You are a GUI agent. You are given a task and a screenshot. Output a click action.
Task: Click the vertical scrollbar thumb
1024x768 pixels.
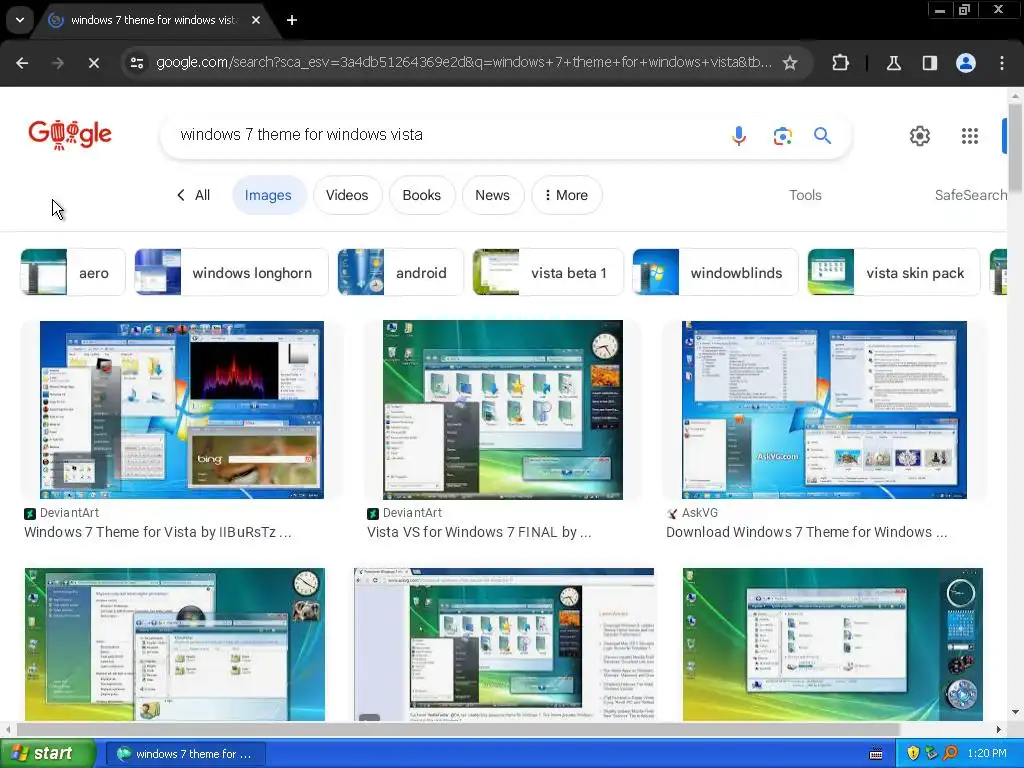click(1015, 148)
